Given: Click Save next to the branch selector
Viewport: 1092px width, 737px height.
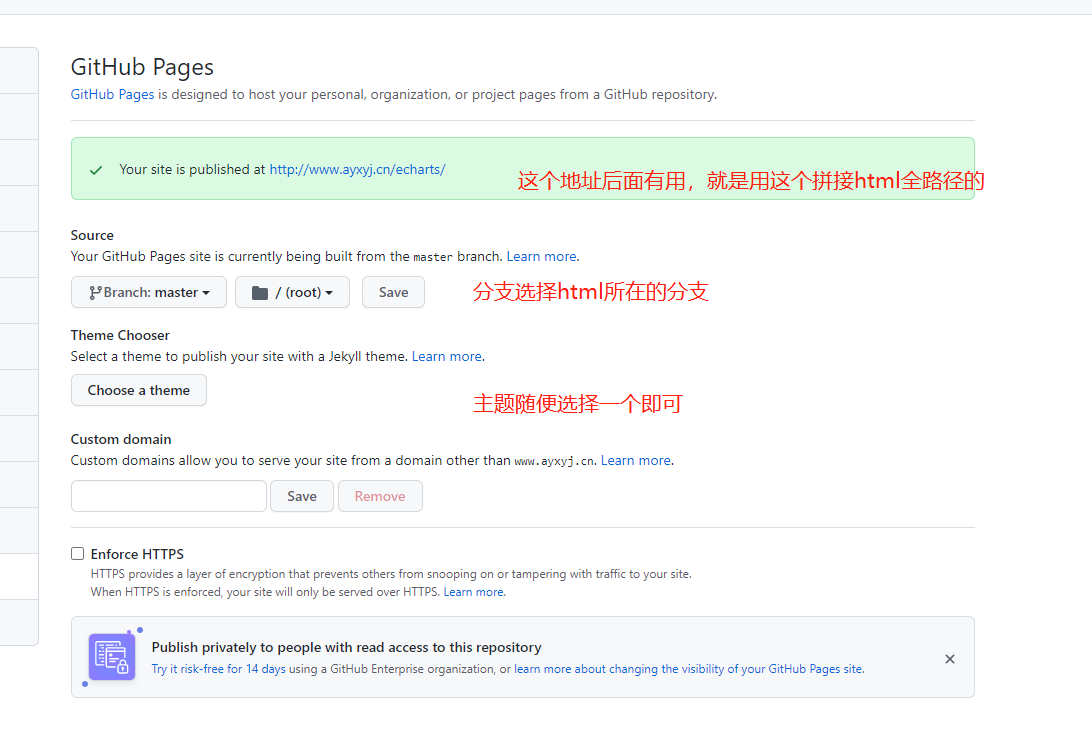Looking at the screenshot, I should (x=393, y=292).
